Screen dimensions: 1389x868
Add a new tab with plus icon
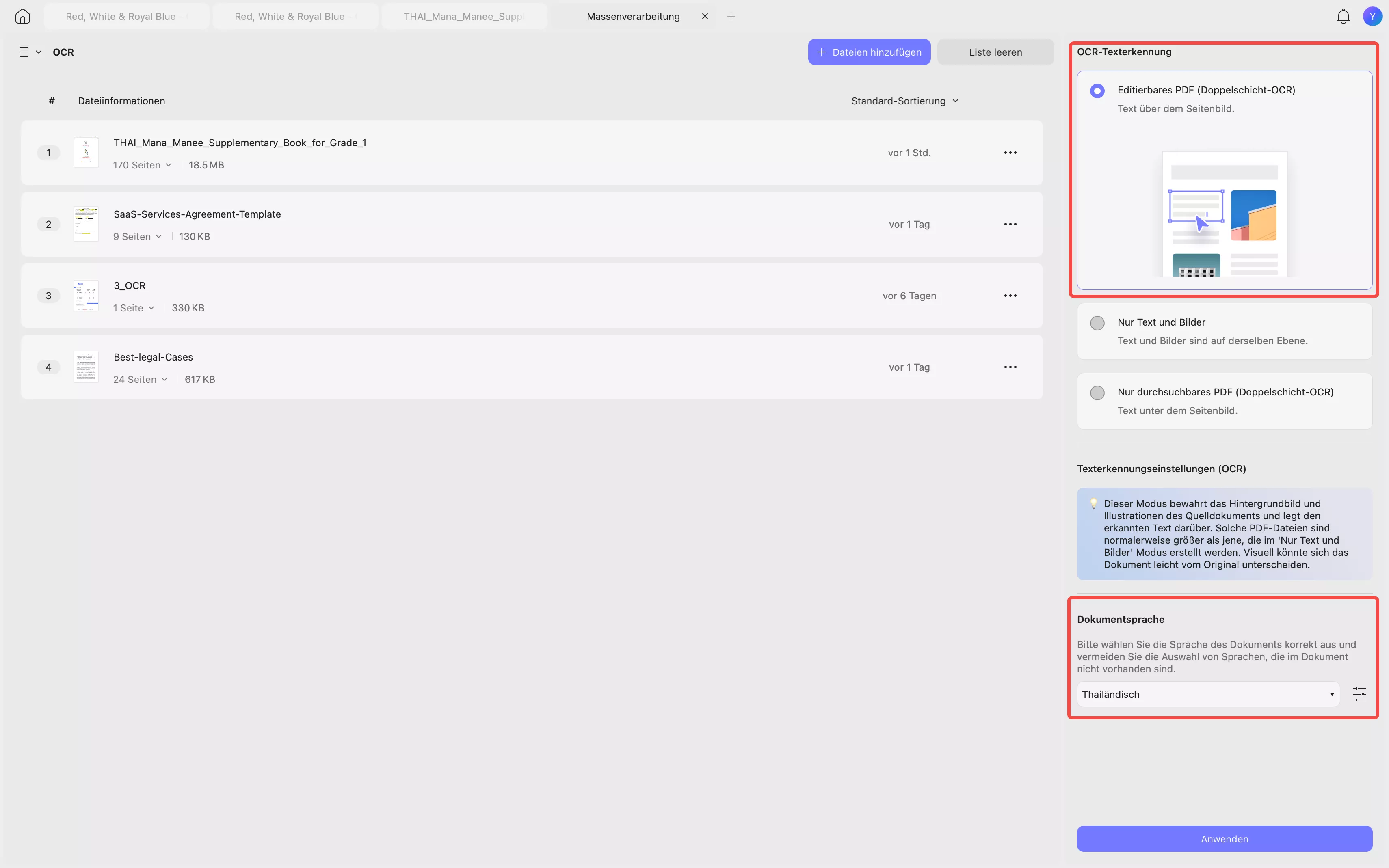click(x=730, y=17)
